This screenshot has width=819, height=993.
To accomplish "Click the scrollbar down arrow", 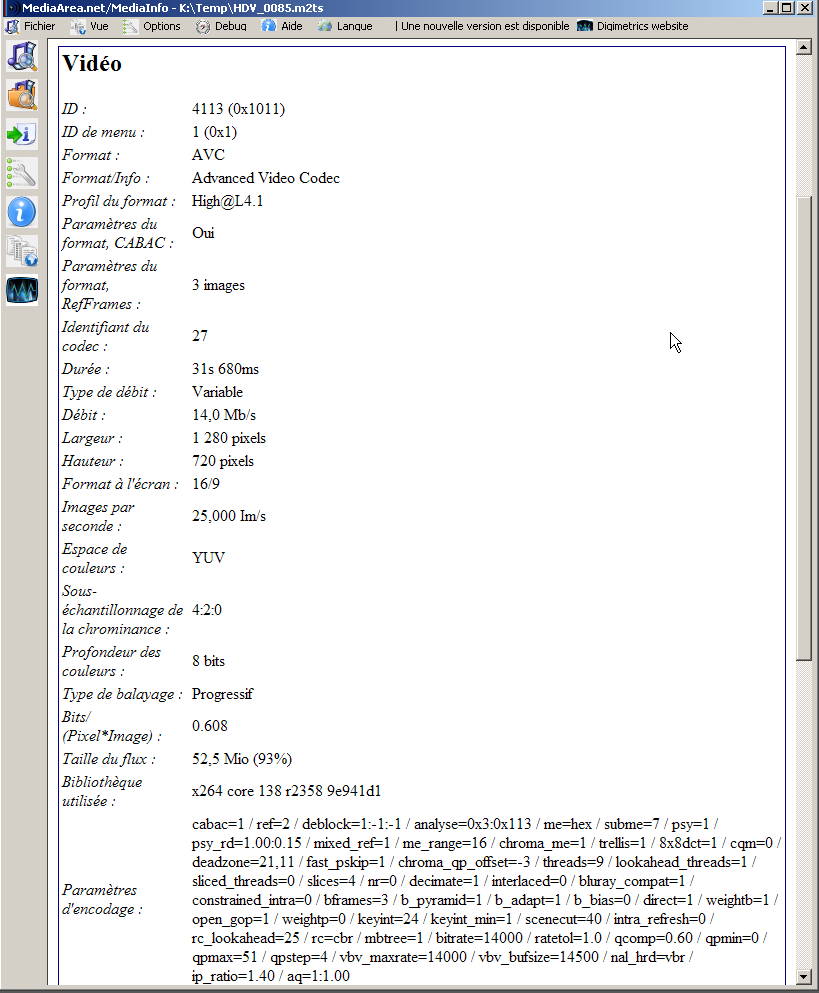I will coord(804,977).
